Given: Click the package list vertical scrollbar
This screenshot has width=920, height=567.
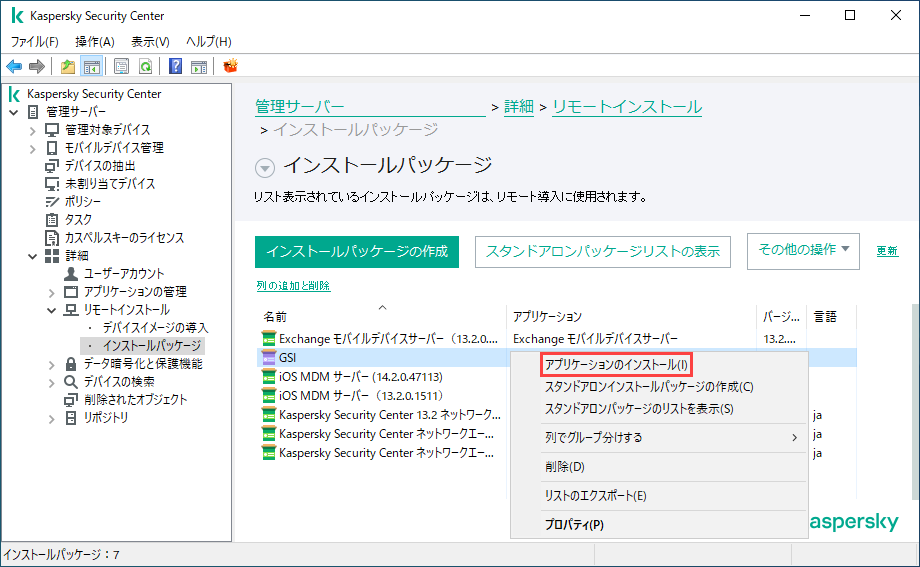Looking at the screenshot, I should (916, 402).
